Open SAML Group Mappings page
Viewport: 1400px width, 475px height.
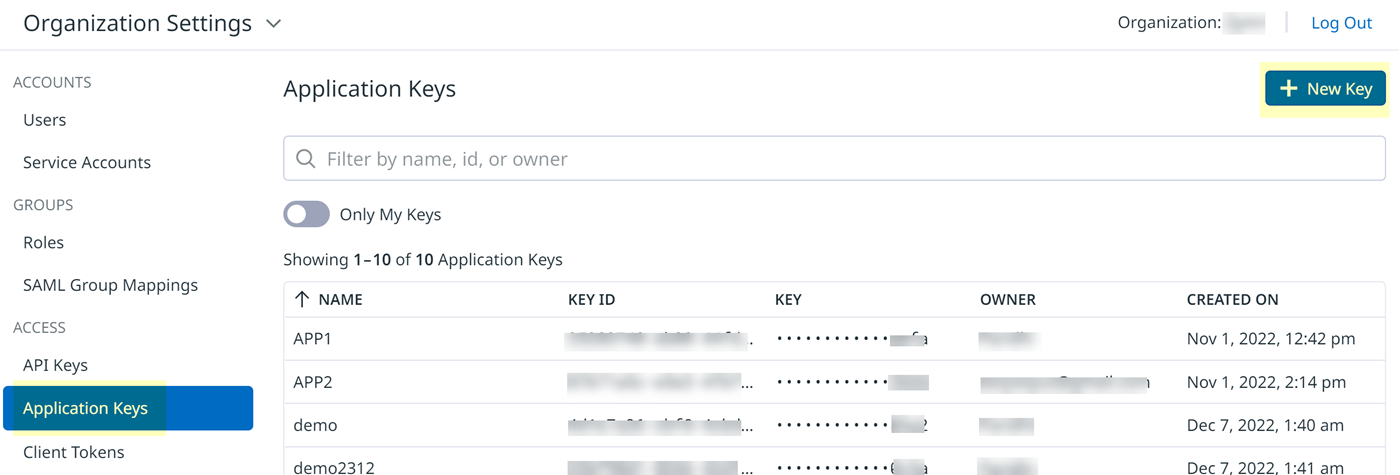[x=110, y=285]
